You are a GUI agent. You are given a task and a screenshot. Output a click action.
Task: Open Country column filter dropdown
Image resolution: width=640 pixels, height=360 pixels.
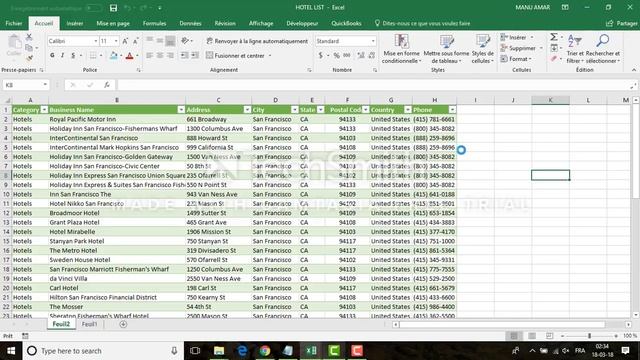407,110
